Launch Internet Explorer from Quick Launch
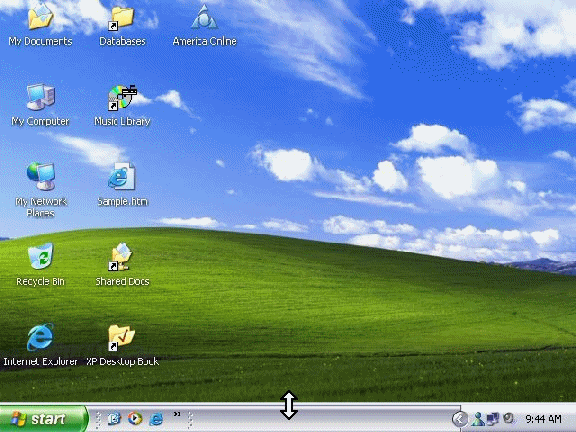 tap(156, 419)
